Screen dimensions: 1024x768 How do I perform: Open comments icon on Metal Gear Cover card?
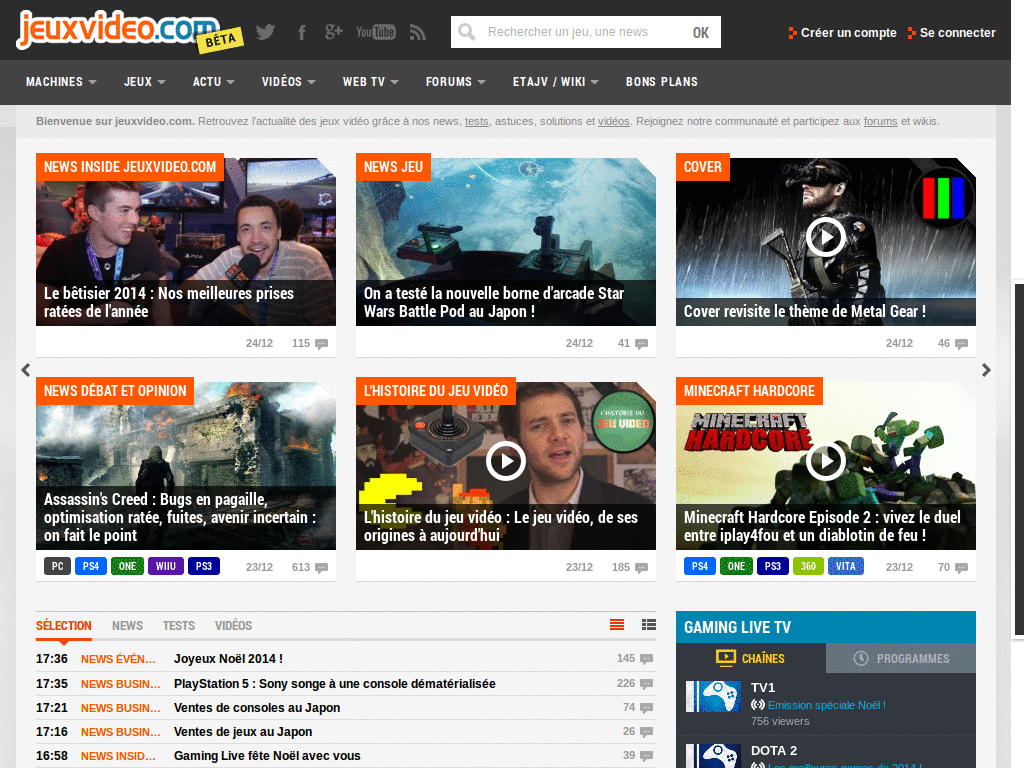tap(961, 344)
